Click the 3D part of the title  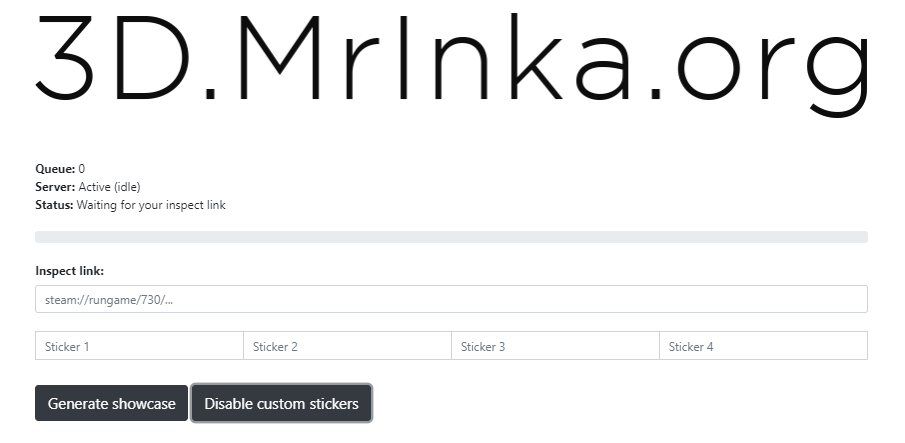113,58
